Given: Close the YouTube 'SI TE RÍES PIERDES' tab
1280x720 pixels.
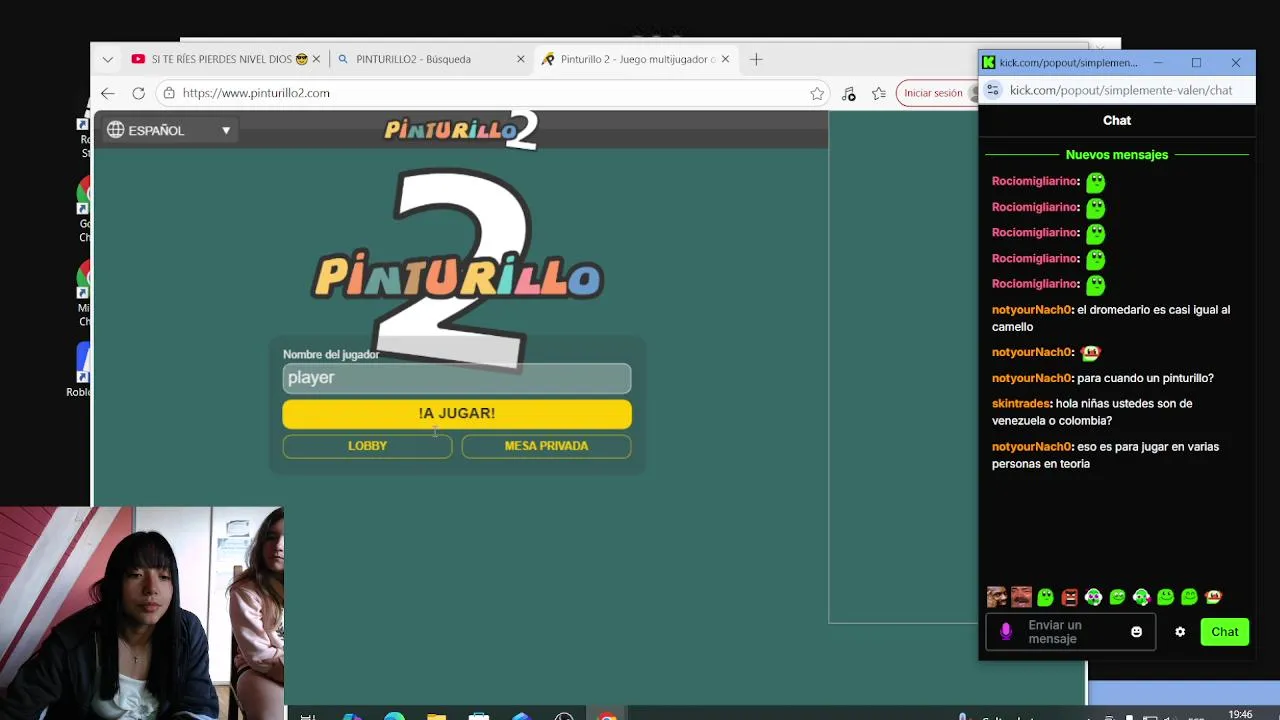Looking at the screenshot, I should (316, 59).
